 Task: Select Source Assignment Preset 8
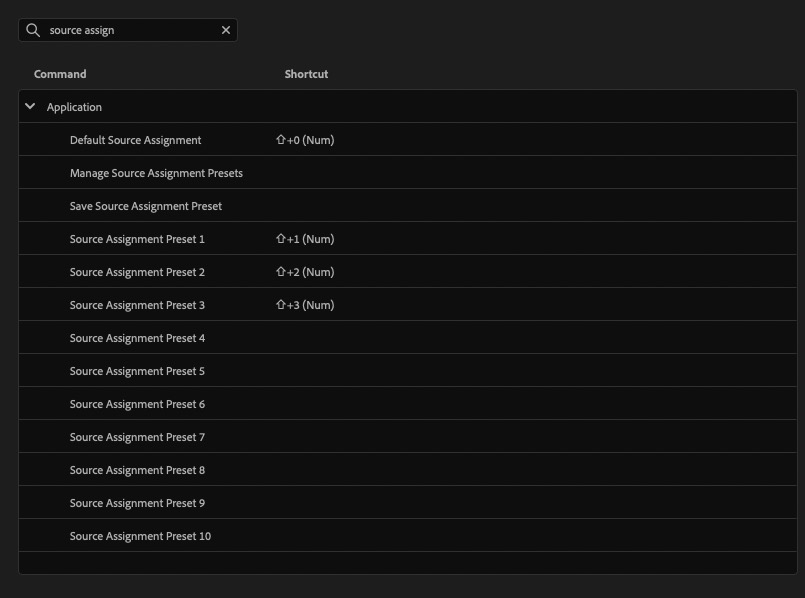(137, 470)
